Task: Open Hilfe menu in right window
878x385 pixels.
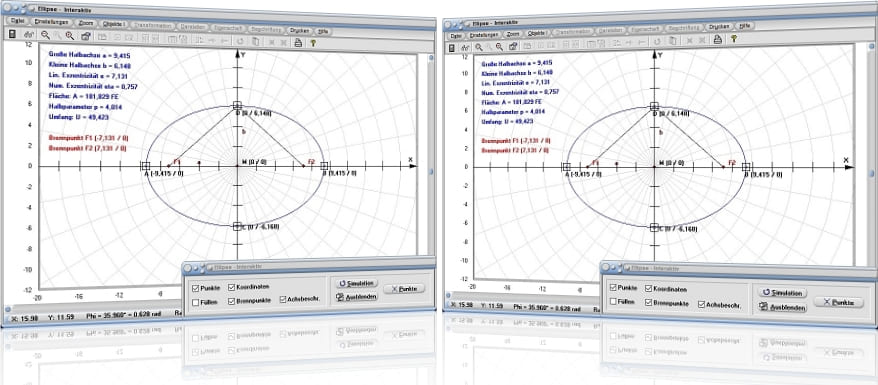Action: tap(744, 26)
